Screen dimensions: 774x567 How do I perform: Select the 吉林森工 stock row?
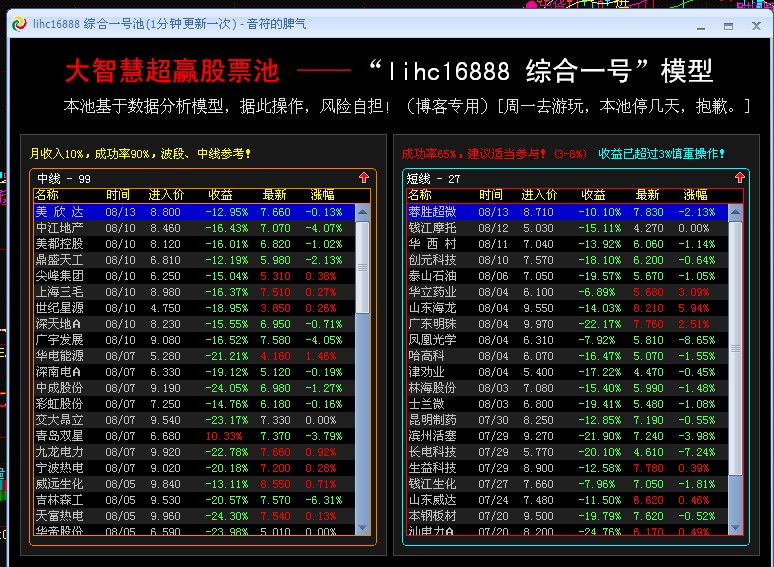pyautogui.click(x=194, y=500)
